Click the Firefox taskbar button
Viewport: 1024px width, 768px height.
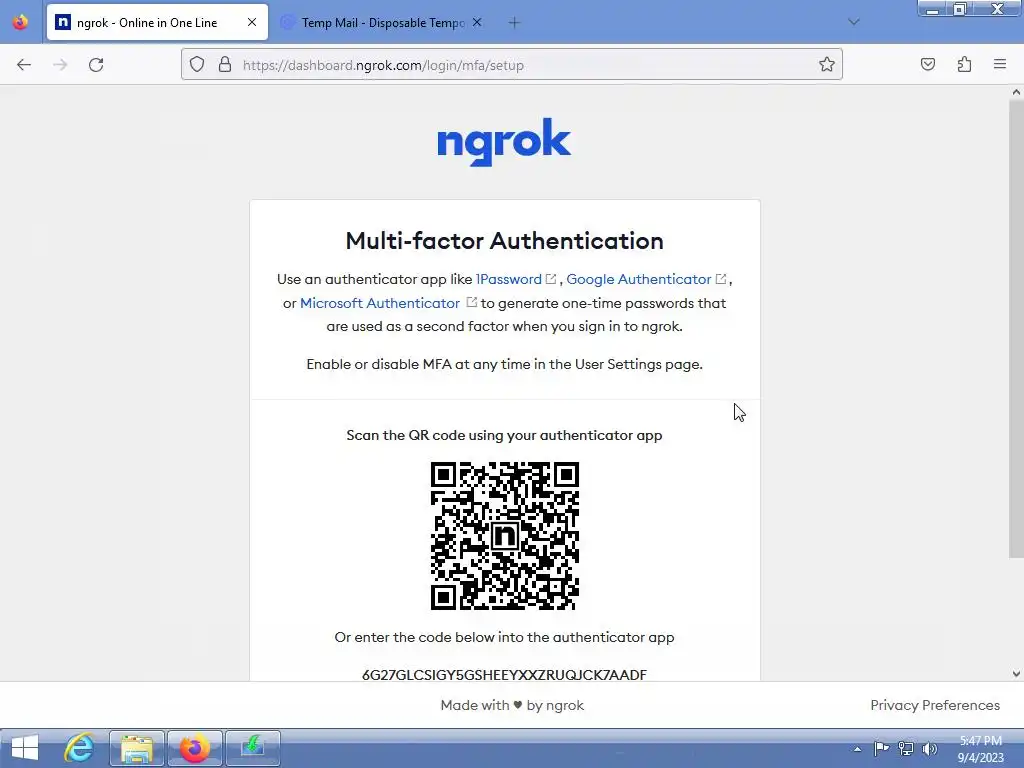coord(195,748)
